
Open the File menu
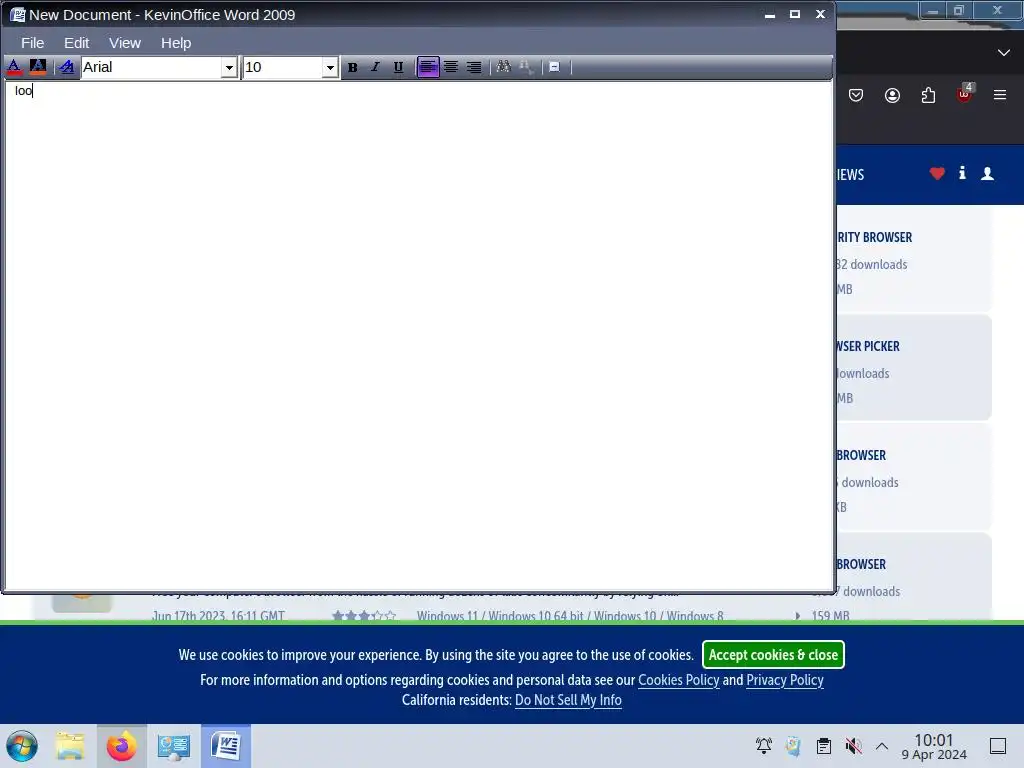tap(33, 43)
